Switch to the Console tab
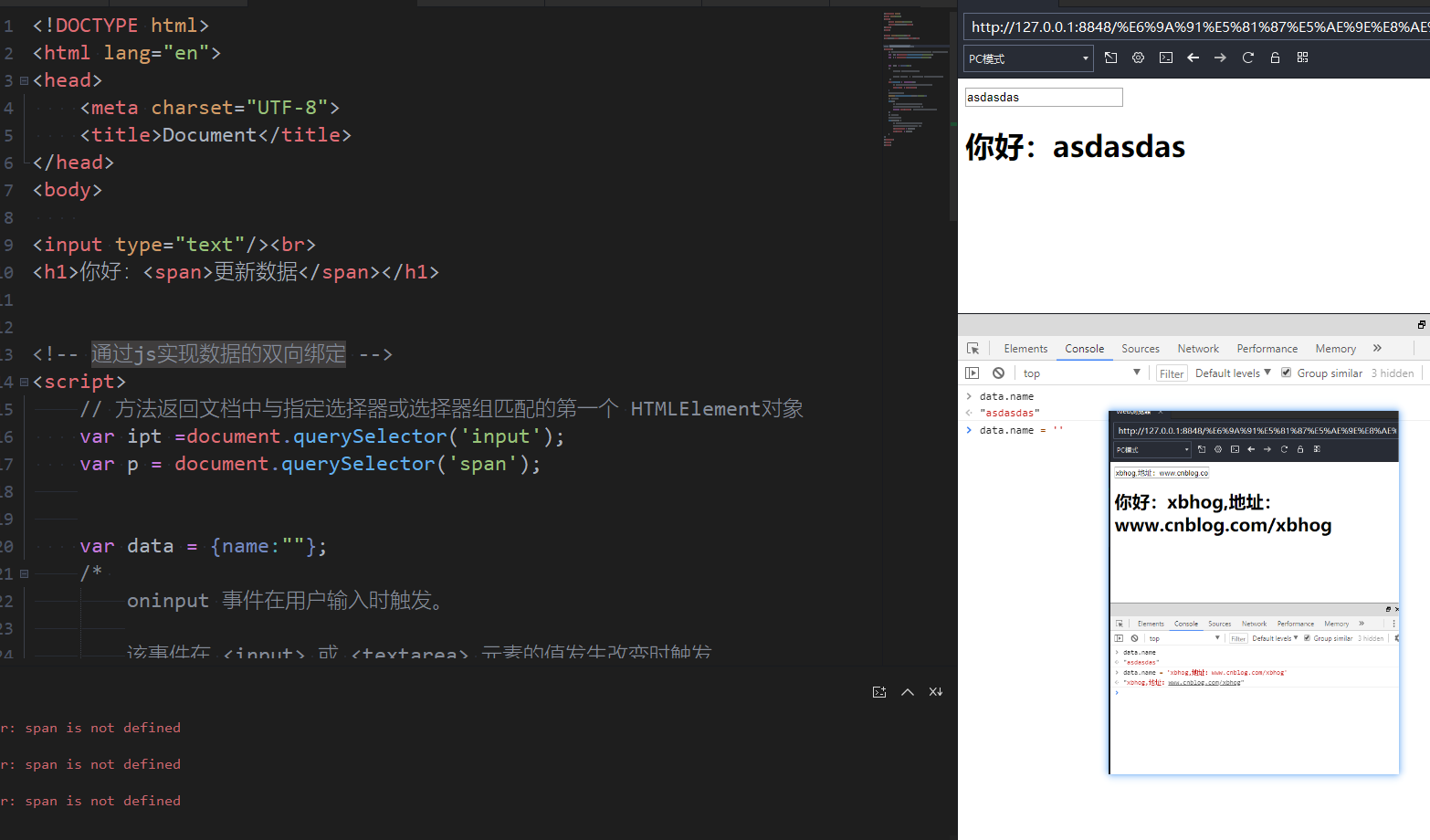 pos(1084,349)
